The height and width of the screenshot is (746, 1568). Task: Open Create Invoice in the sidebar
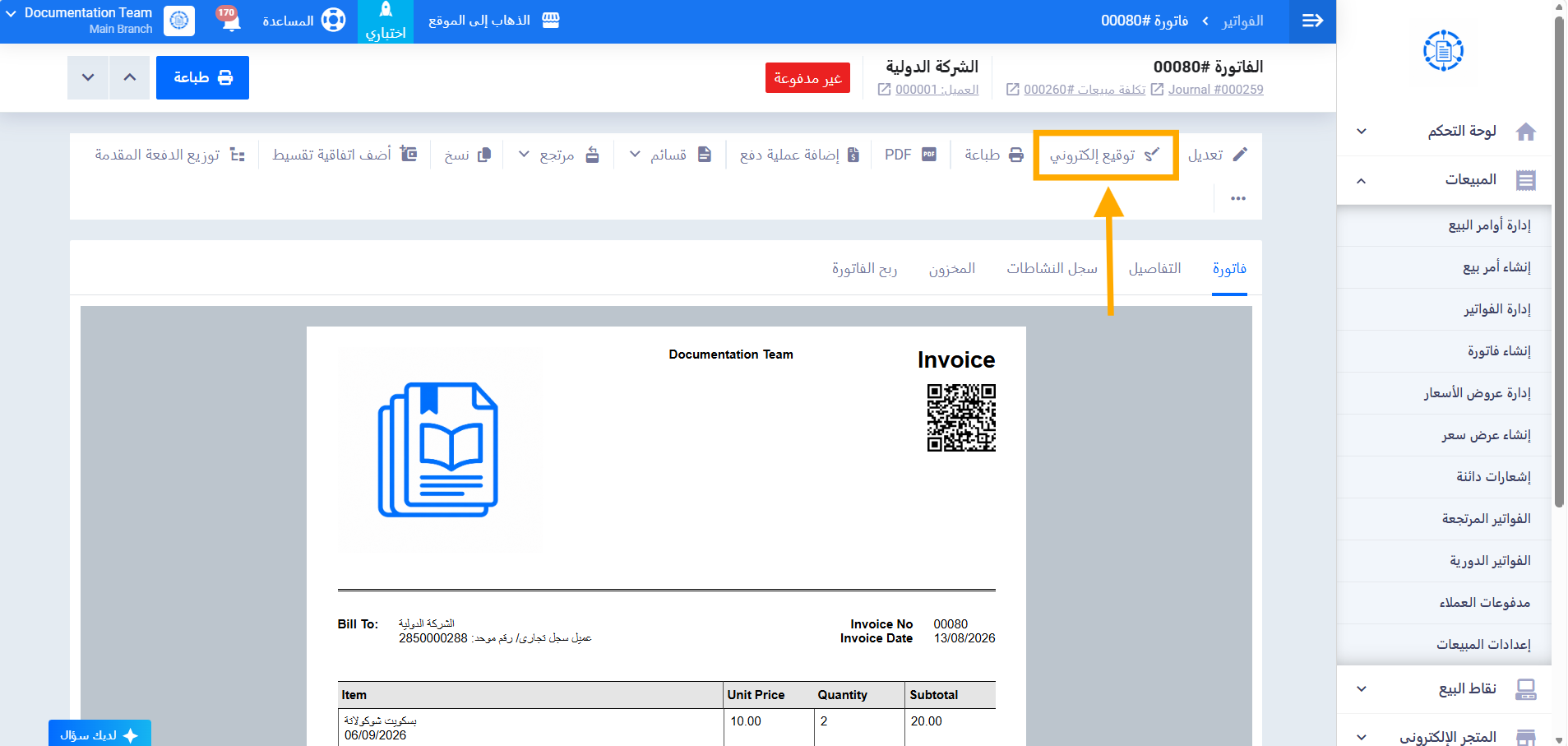(1499, 351)
